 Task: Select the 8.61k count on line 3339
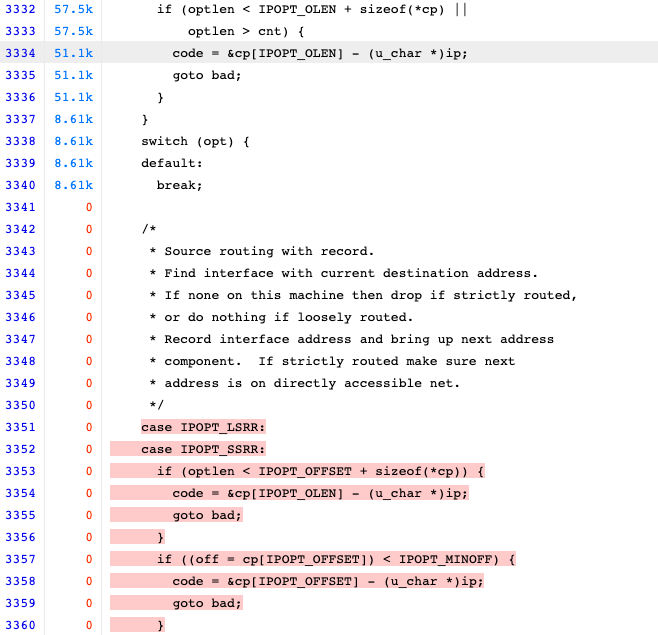(x=75, y=163)
